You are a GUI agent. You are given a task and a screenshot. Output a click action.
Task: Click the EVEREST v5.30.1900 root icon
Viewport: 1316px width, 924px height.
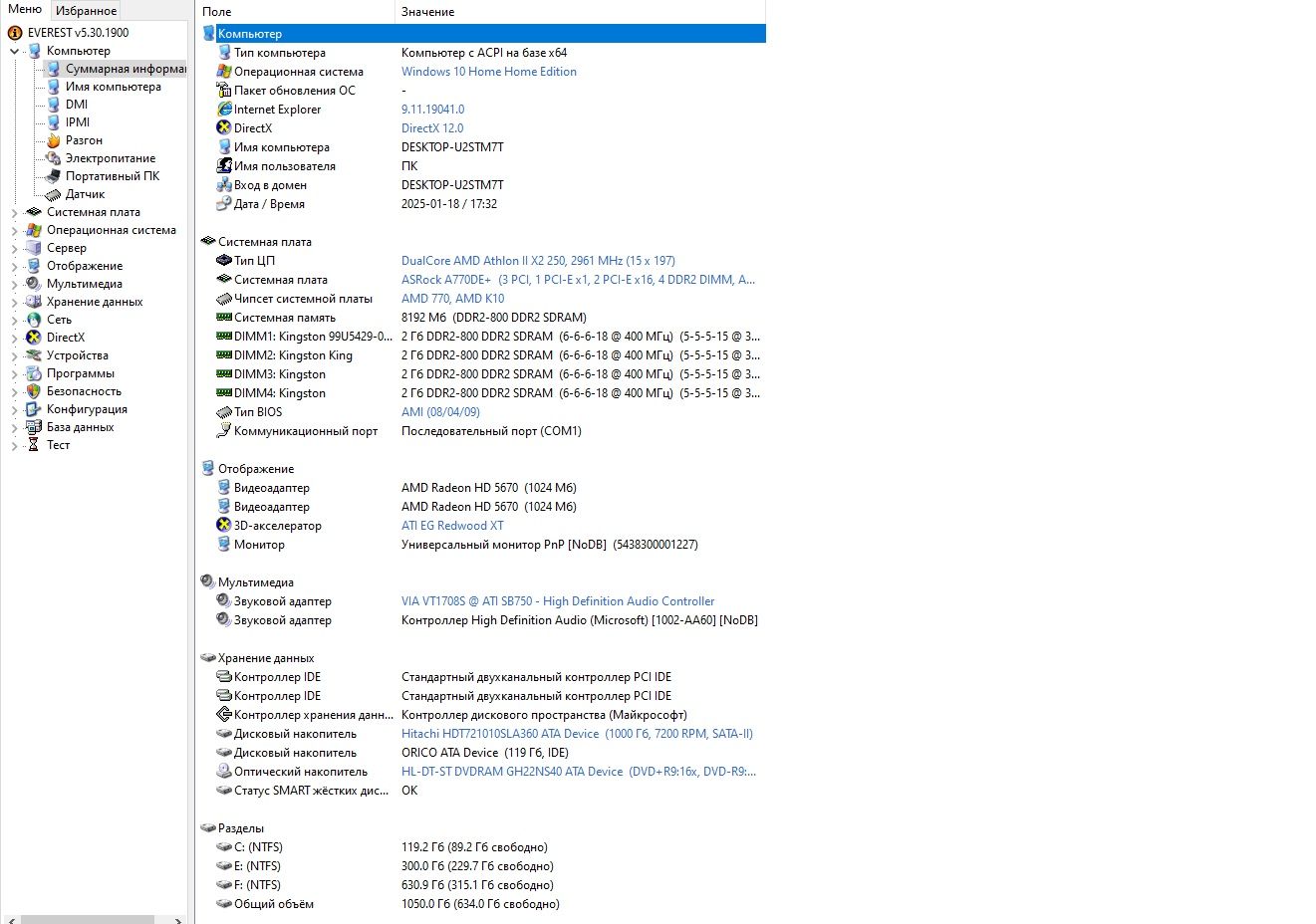(x=15, y=33)
